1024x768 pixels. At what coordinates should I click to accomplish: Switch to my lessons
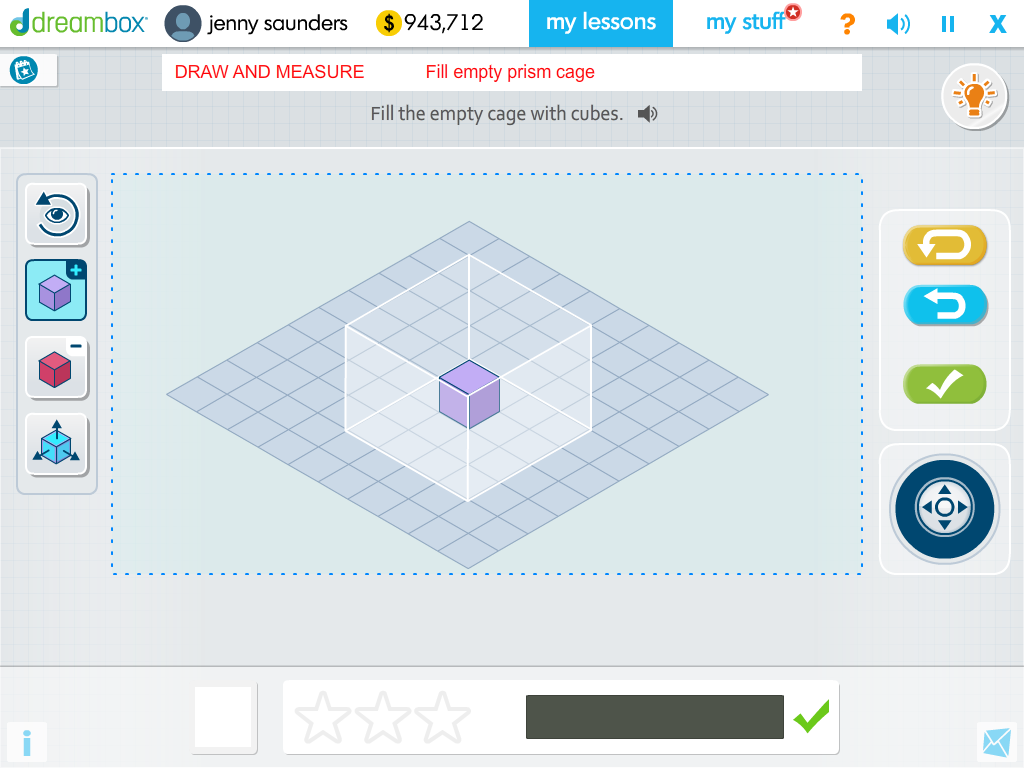pyautogui.click(x=601, y=22)
